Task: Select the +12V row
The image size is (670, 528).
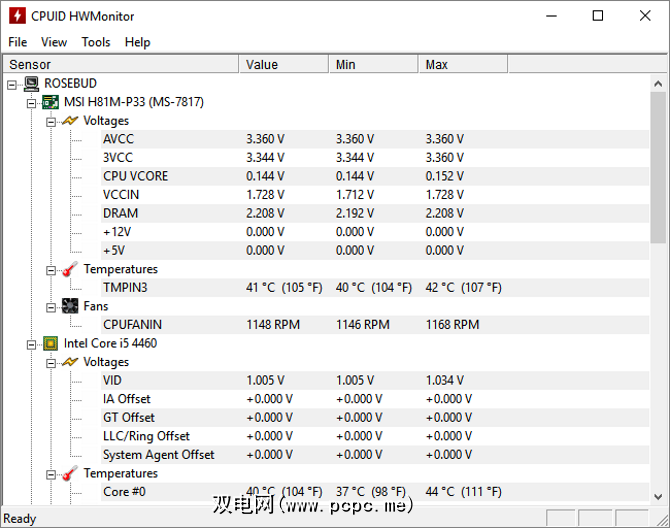Action: pos(375,232)
